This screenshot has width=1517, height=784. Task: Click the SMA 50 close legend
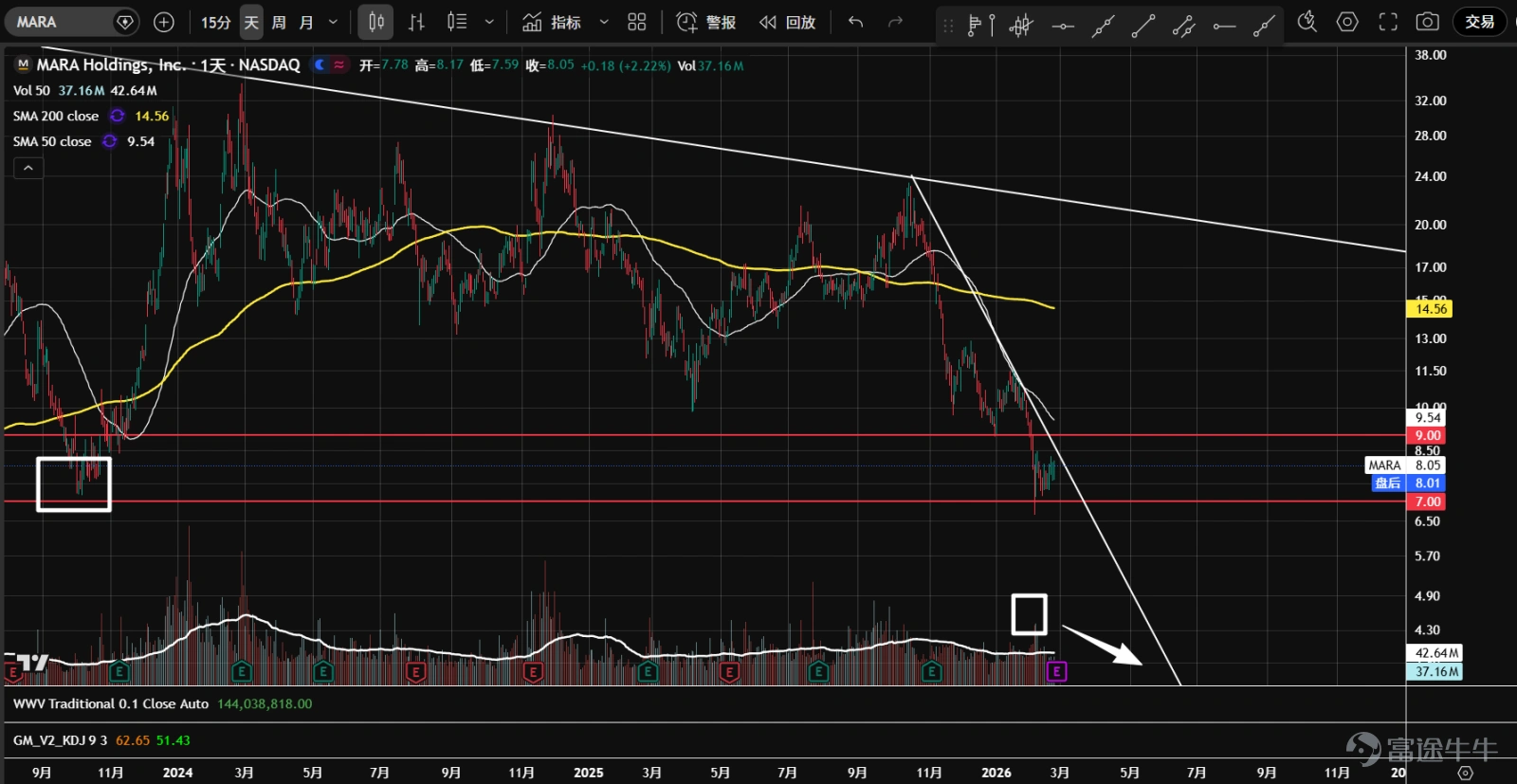click(x=52, y=142)
